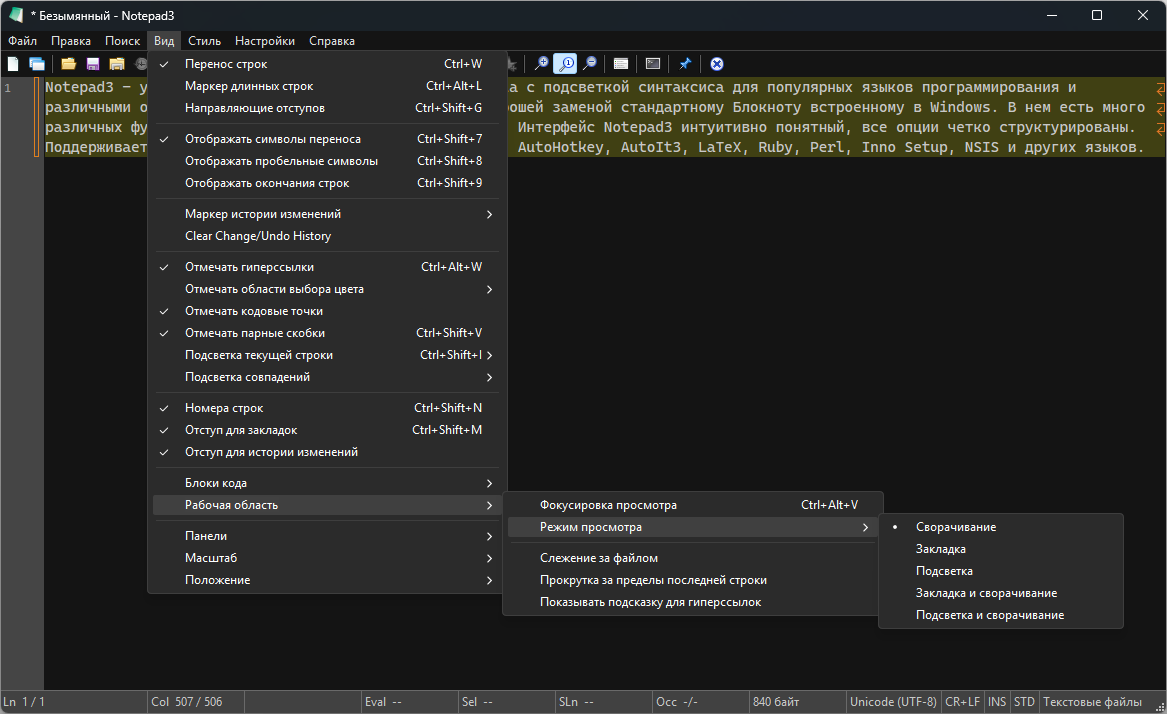
Task: Click the purple Save floppy icon
Action: tap(93, 64)
